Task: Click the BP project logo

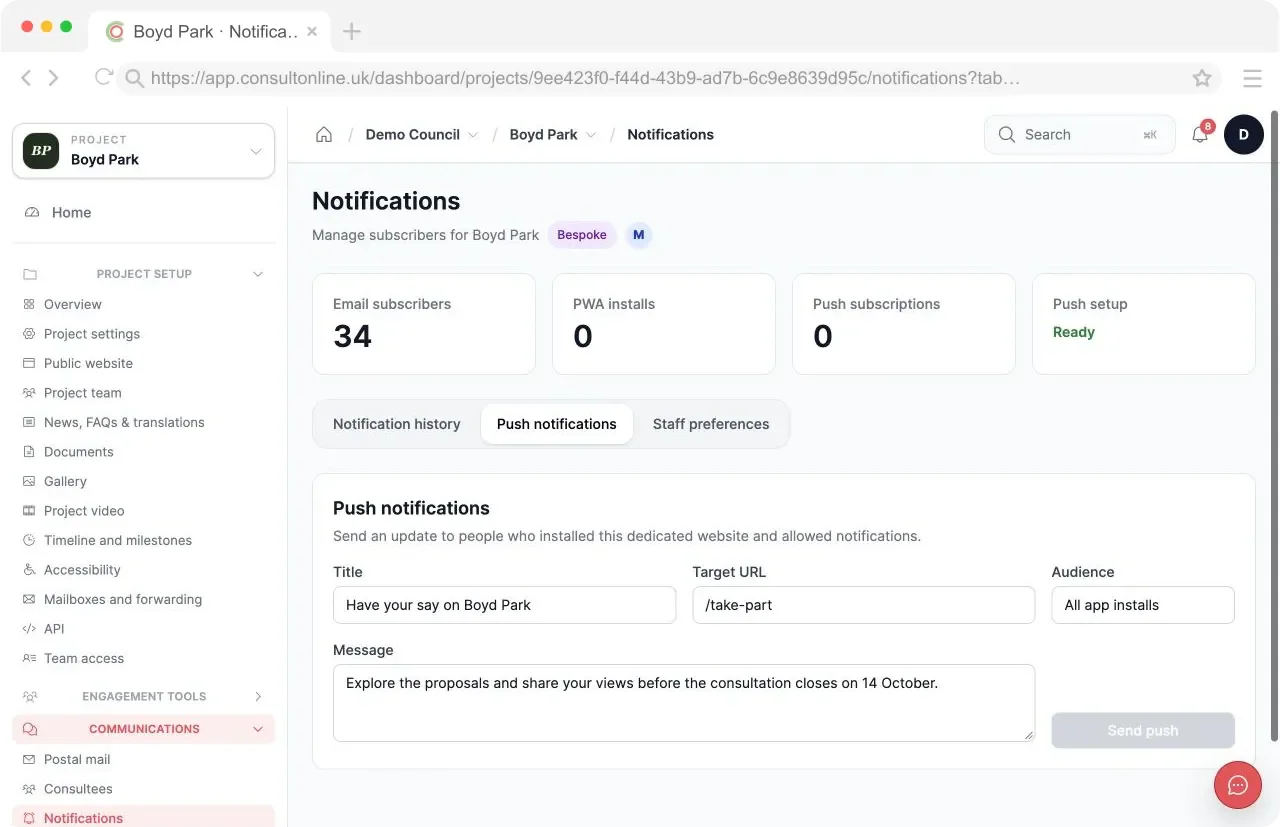Action: tap(41, 151)
